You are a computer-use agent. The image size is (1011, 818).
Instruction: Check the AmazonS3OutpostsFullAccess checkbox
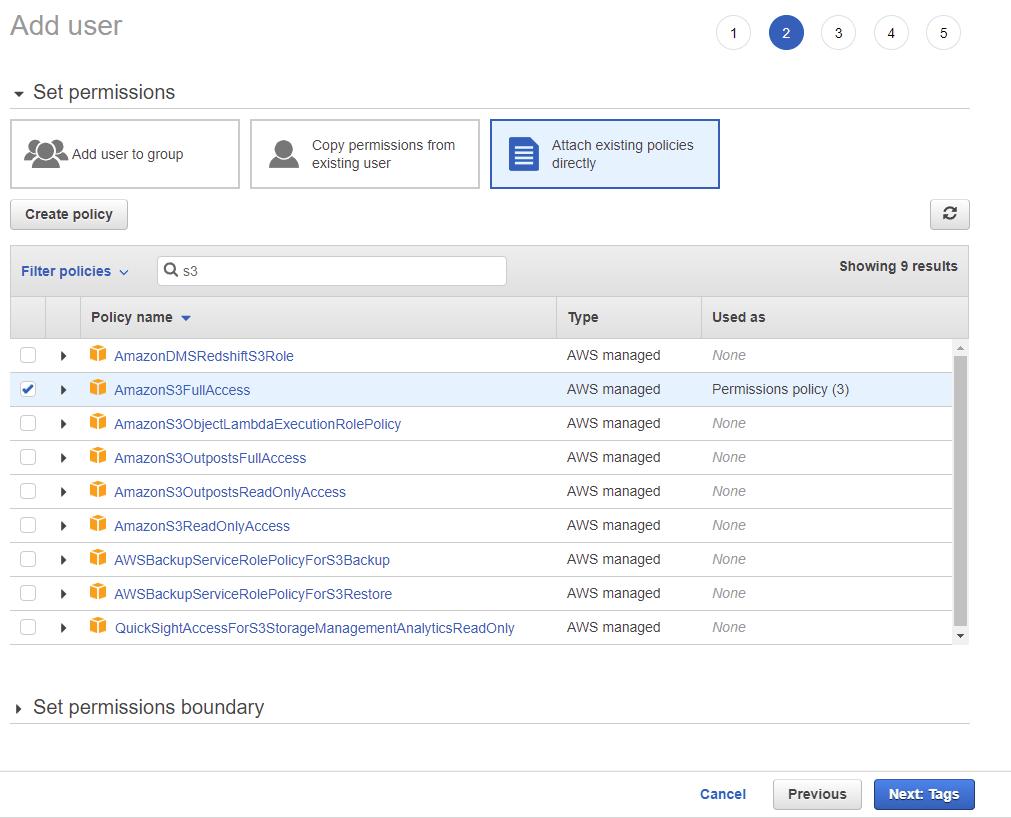tap(28, 458)
